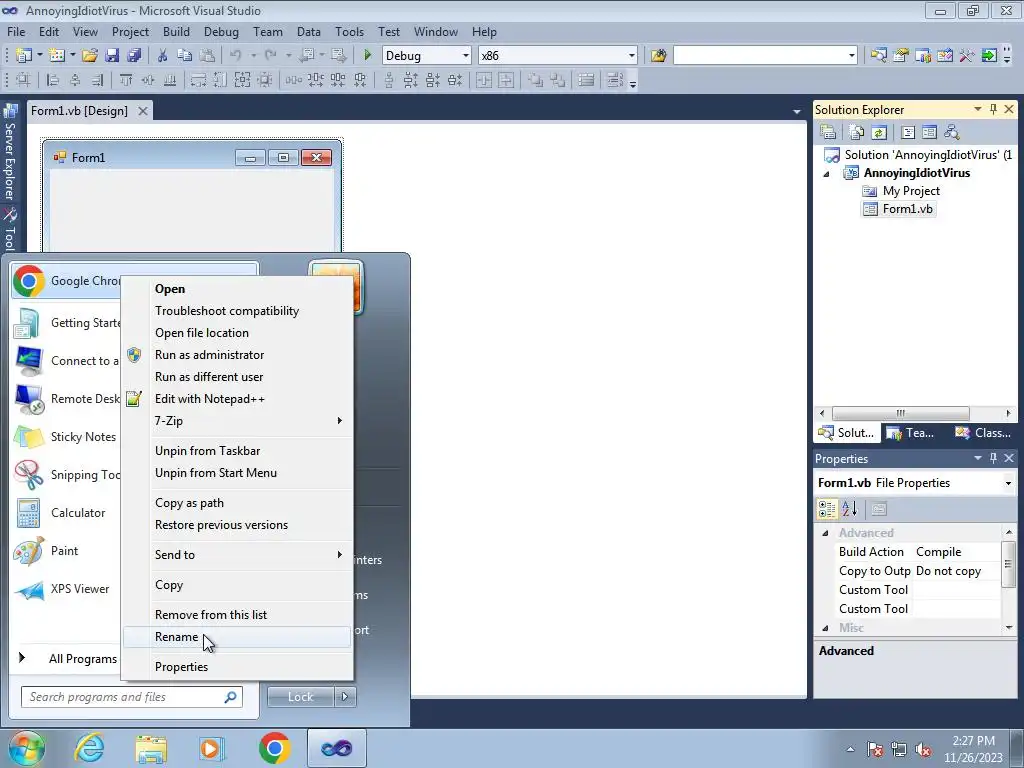Open Sticky Notes from Start menu
1024x768 pixels.
65,437
